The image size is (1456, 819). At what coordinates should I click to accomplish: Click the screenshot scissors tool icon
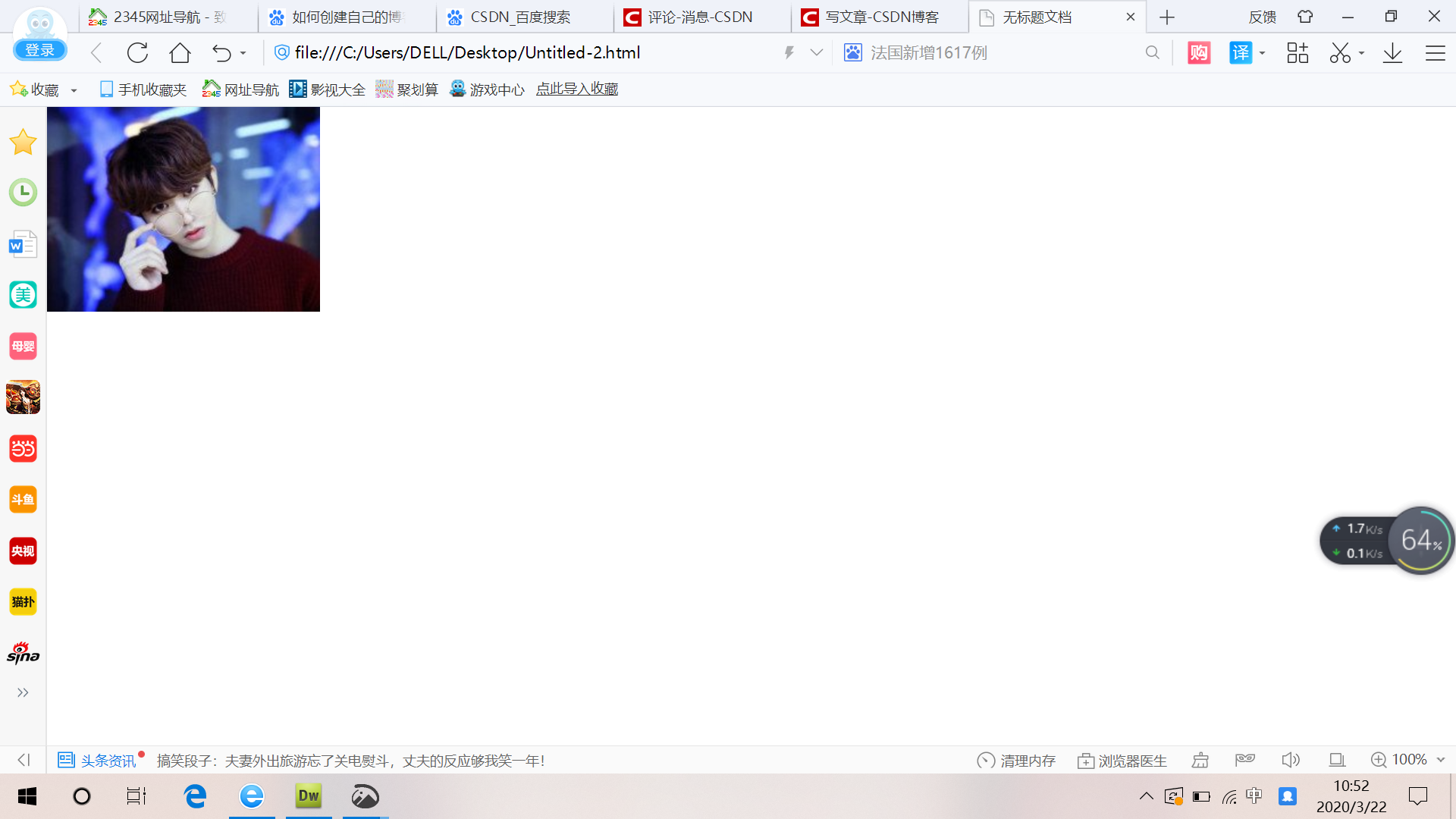coord(1340,53)
